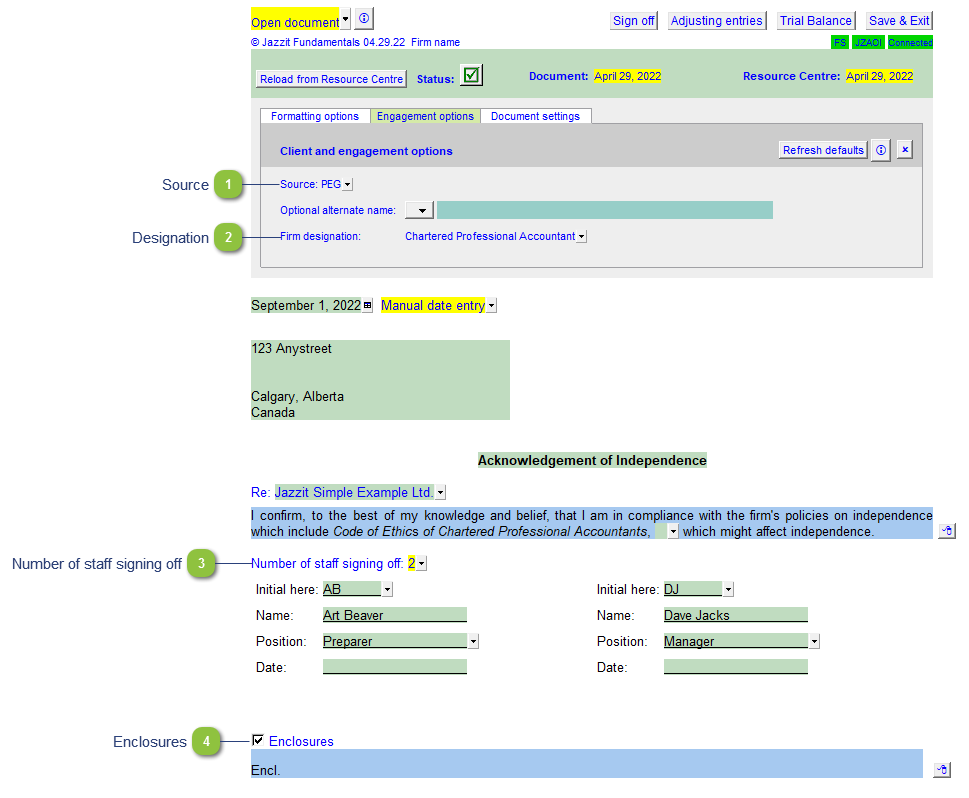Click the JZAOI status indicator
Viewport: 969px width, 798px height.
coord(868,43)
